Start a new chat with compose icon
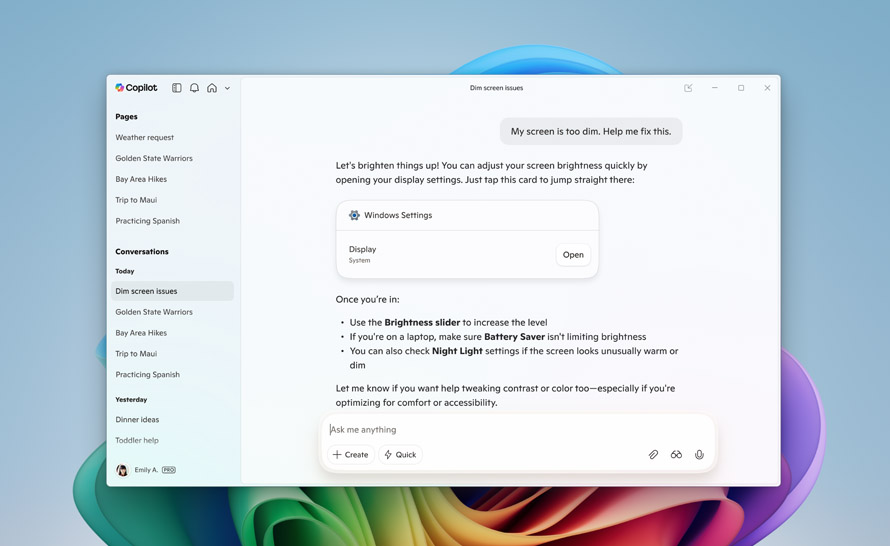This screenshot has height=546, width=890. pyautogui.click(x=688, y=88)
